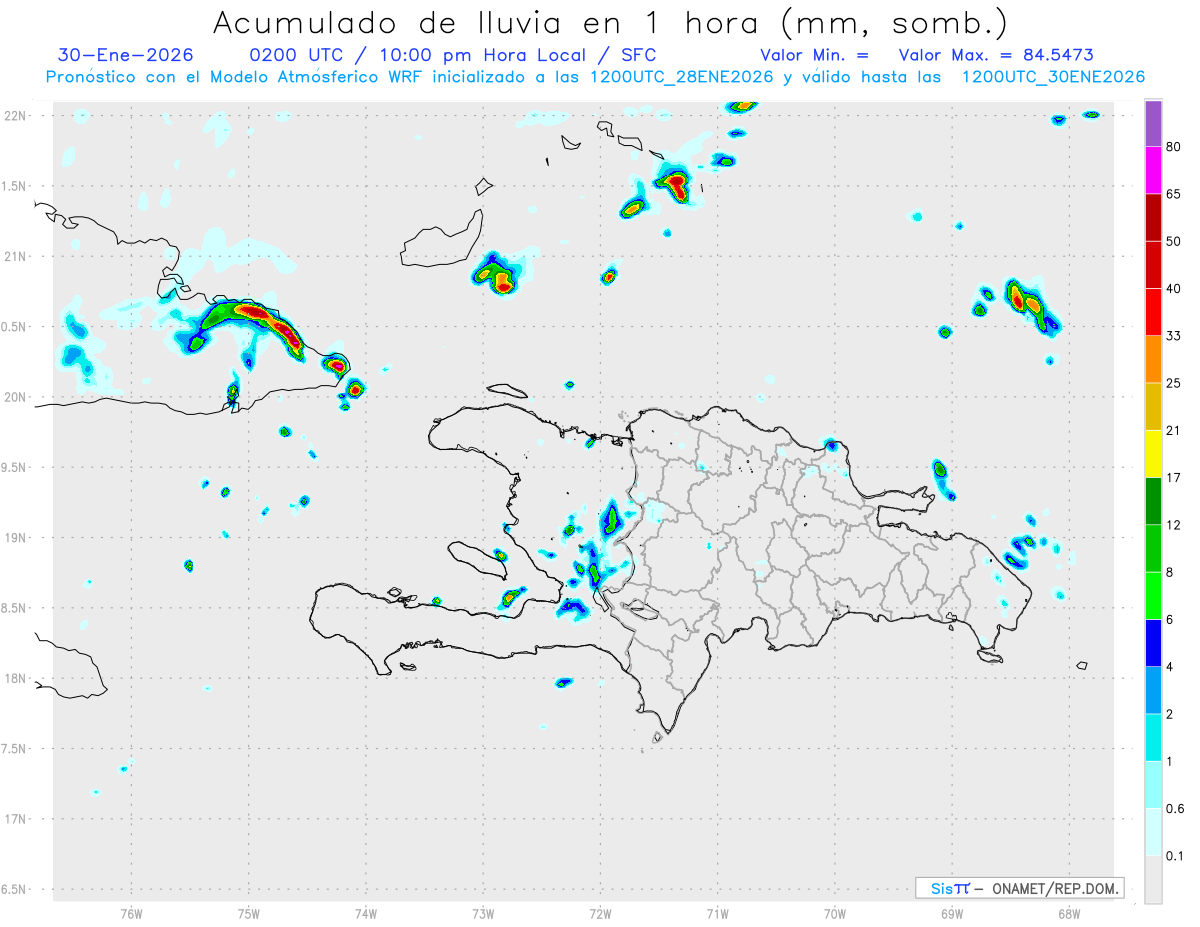Viewport: 1200px width, 927px height.
Task: Click the magenta 65–80 mm legend swatch
Action: [1152, 170]
